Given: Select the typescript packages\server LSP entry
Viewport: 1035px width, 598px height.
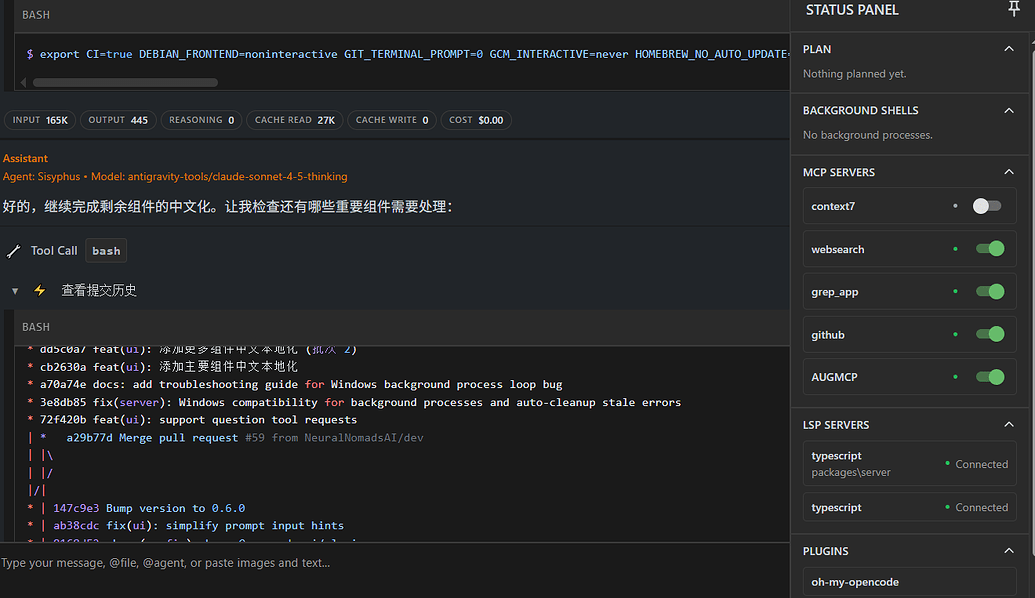Looking at the screenshot, I should [x=910, y=464].
